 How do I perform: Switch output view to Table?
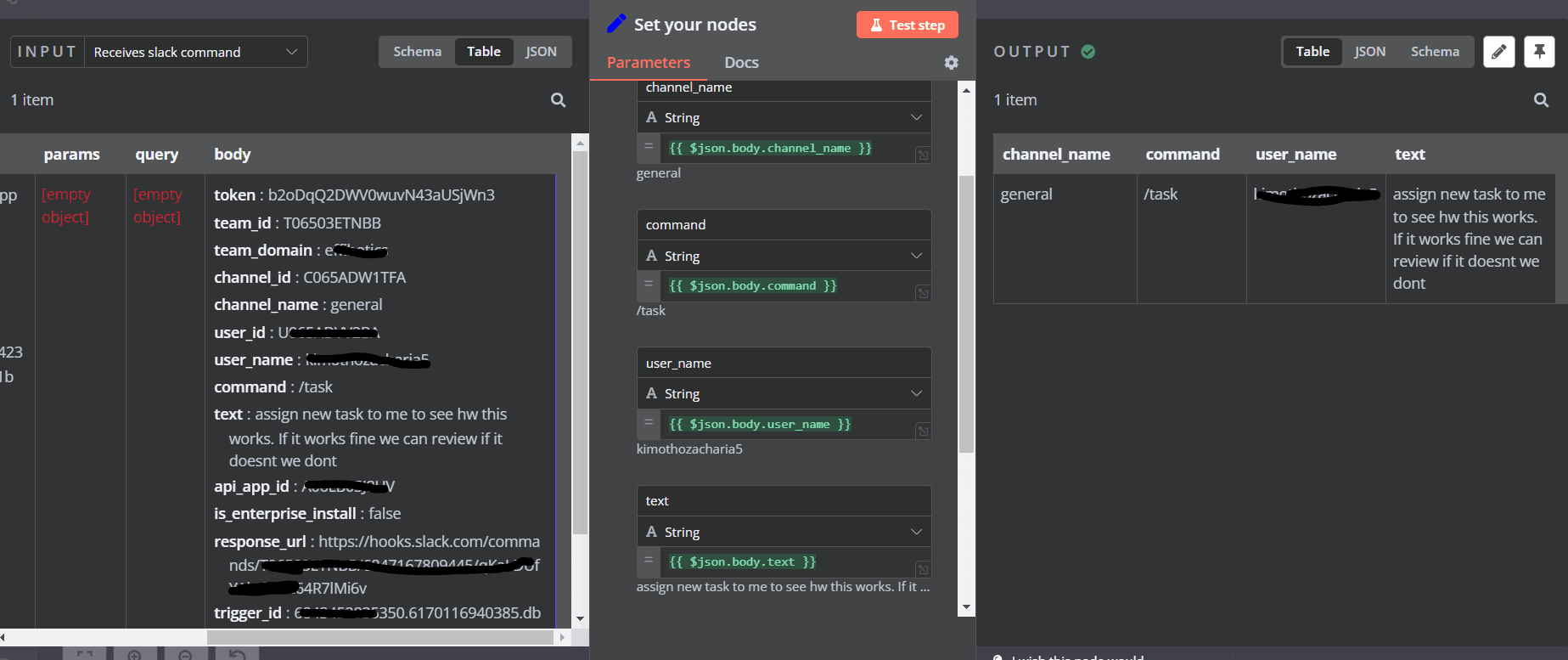[x=1312, y=52]
